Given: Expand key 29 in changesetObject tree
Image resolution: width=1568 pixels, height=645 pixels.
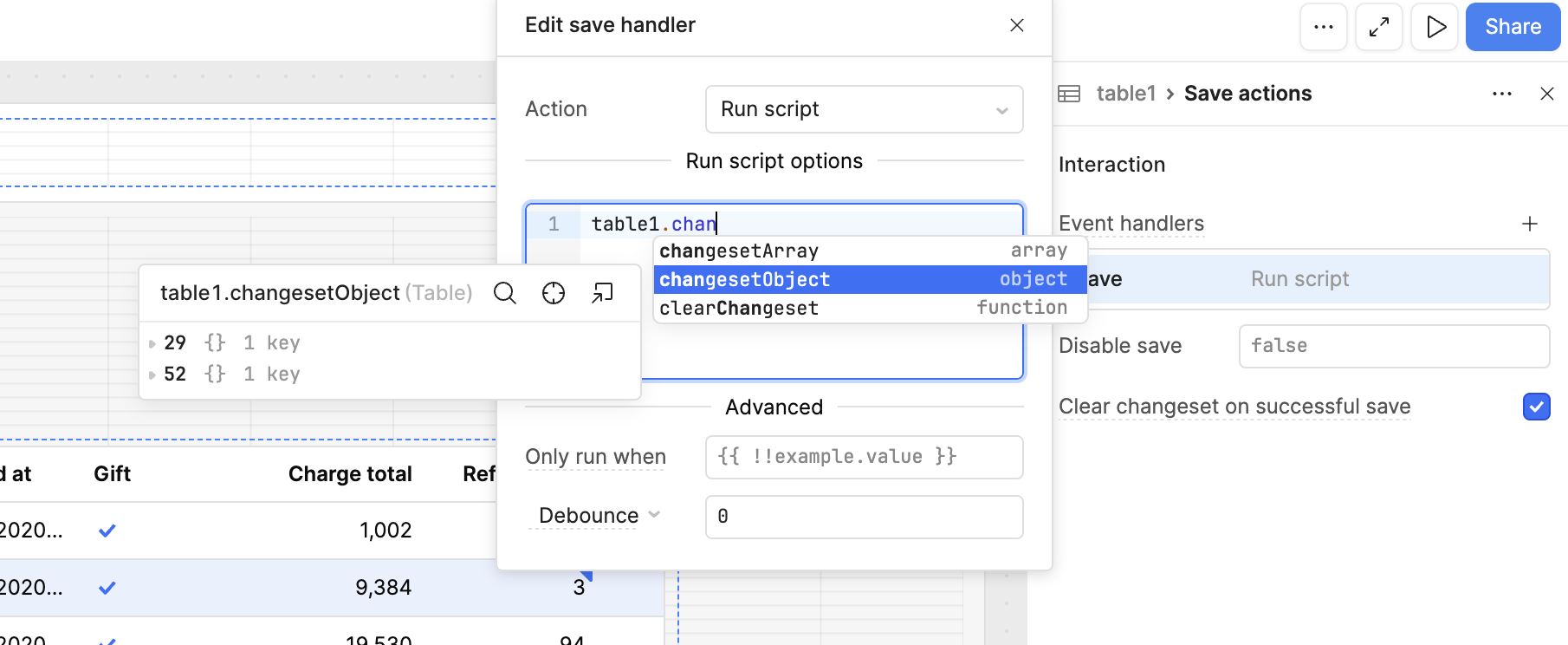Looking at the screenshot, I should pos(152,343).
